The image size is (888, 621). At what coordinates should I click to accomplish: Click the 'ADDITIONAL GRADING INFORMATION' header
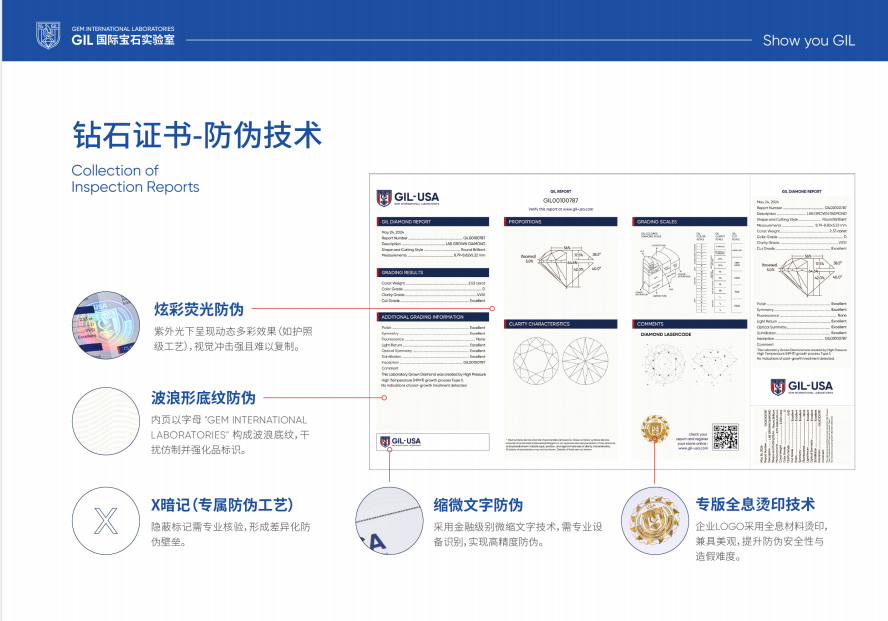[x=433, y=317]
